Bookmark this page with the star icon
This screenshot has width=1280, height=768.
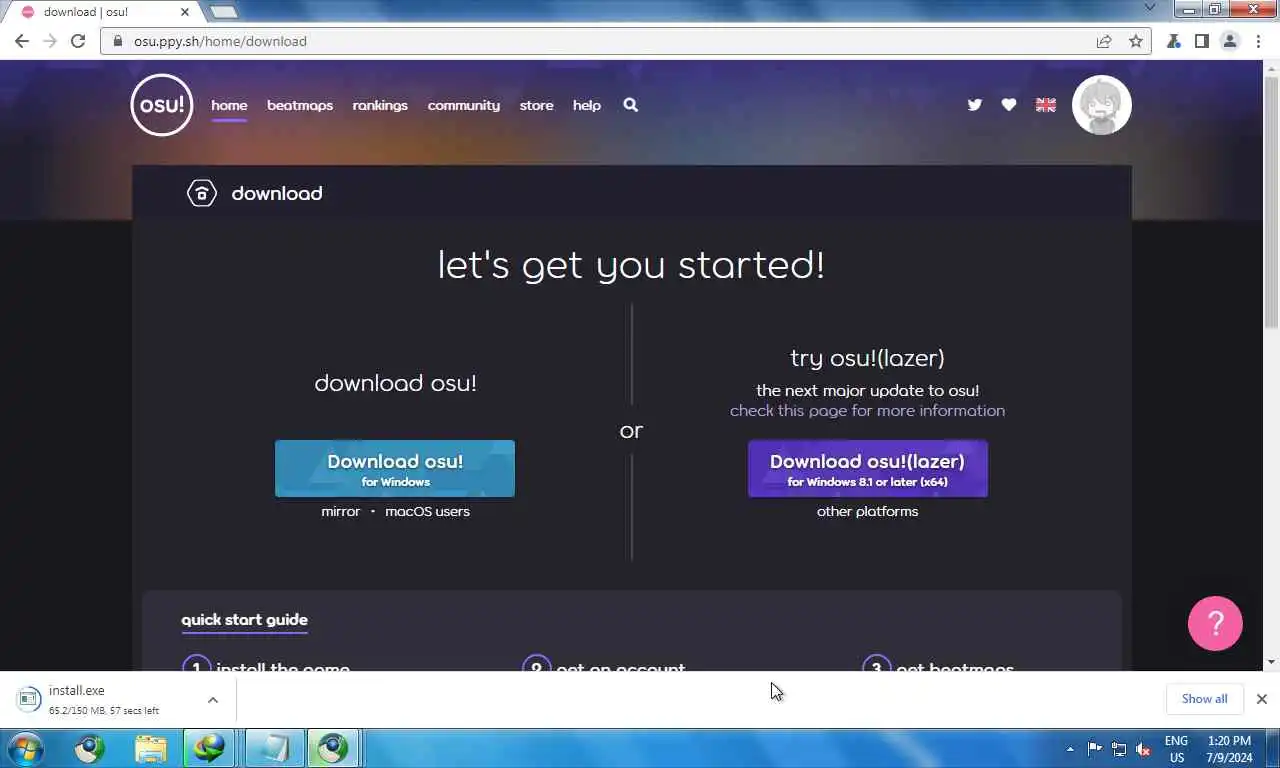pyautogui.click(x=1135, y=41)
